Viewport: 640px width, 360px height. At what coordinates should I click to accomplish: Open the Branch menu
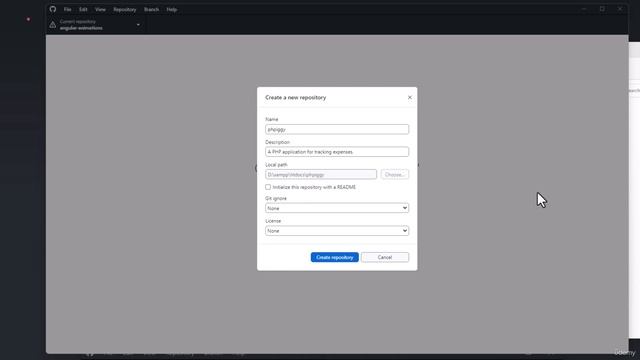[x=151, y=9]
